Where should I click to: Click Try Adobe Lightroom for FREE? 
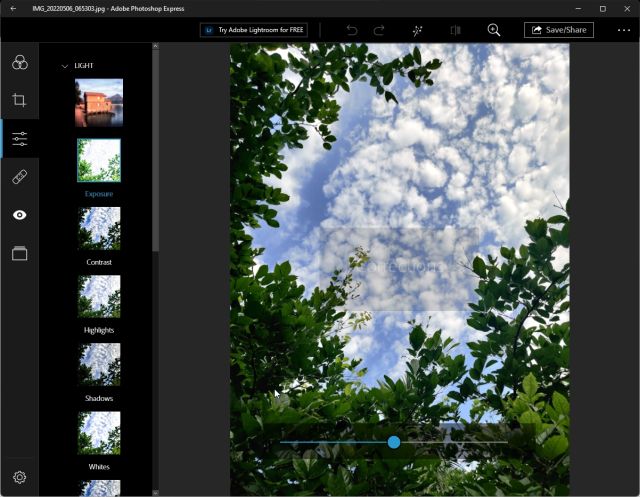[x=253, y=30]
